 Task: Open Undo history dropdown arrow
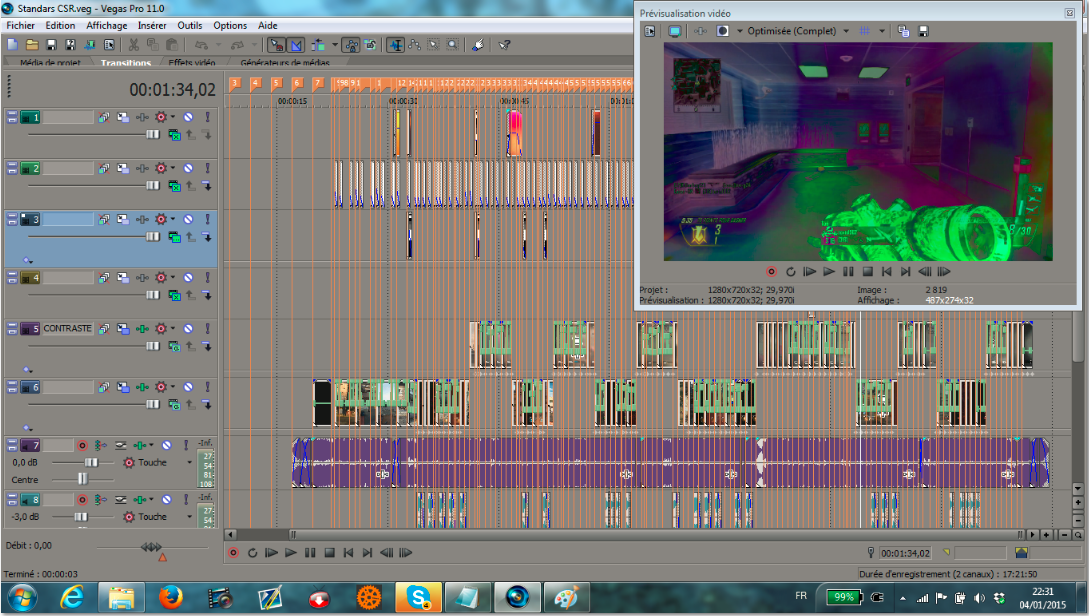point(217,44)
